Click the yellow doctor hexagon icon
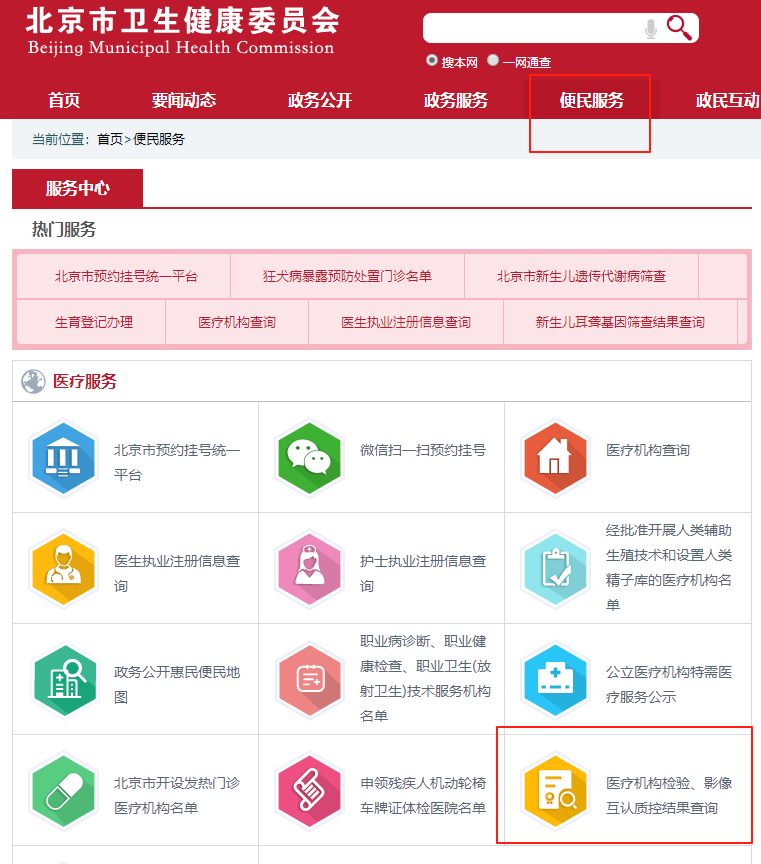The image size is (761, 864). [x=63, y=569]
